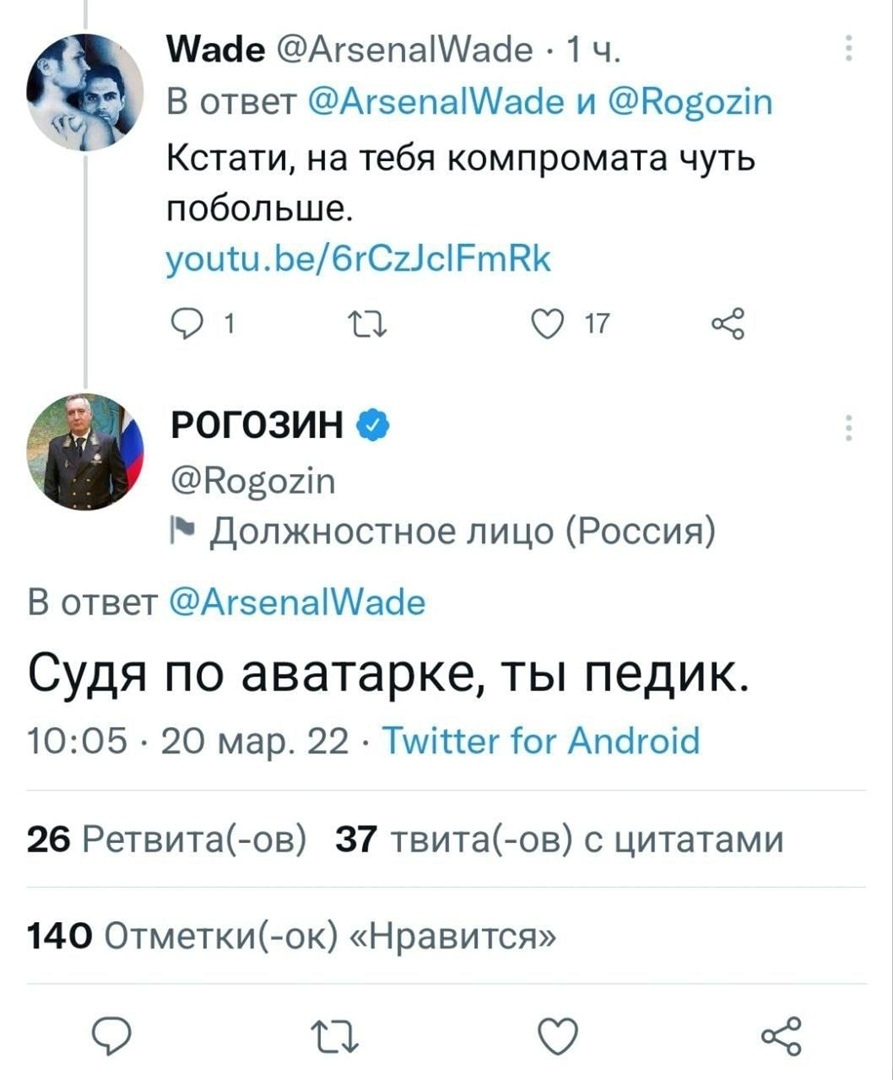View the 26 Ретвита(-ов) list
The width and height of the screenshot is (893, 1080).
(167, 838)
